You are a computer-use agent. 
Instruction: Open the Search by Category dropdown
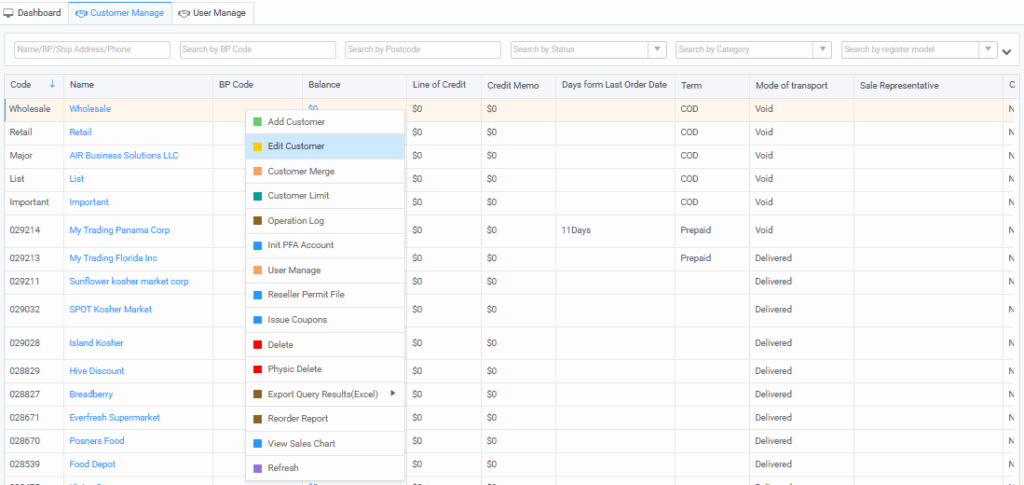click(x=822, y=49)
